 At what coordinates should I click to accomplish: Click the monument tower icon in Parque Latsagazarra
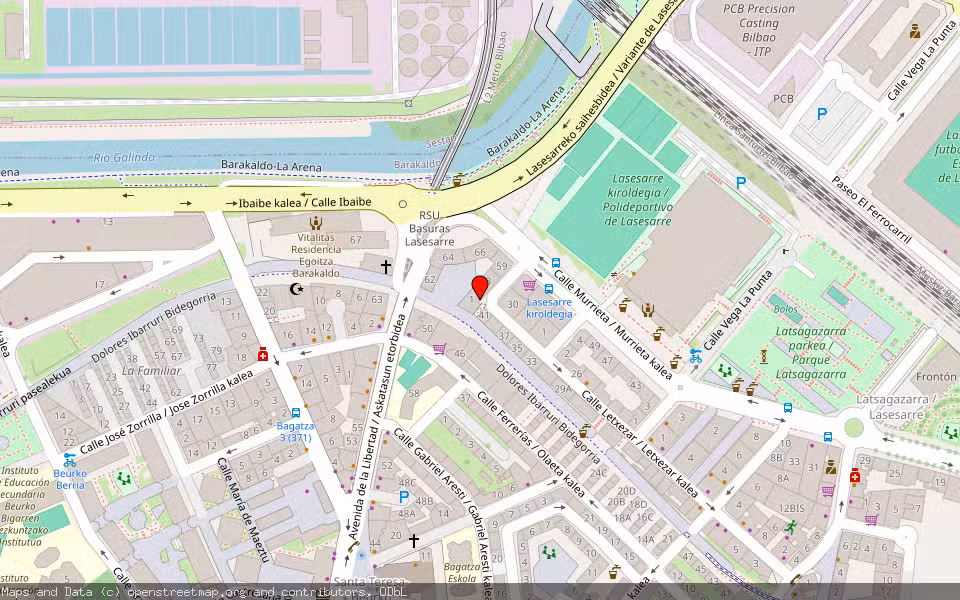point(763,356)
